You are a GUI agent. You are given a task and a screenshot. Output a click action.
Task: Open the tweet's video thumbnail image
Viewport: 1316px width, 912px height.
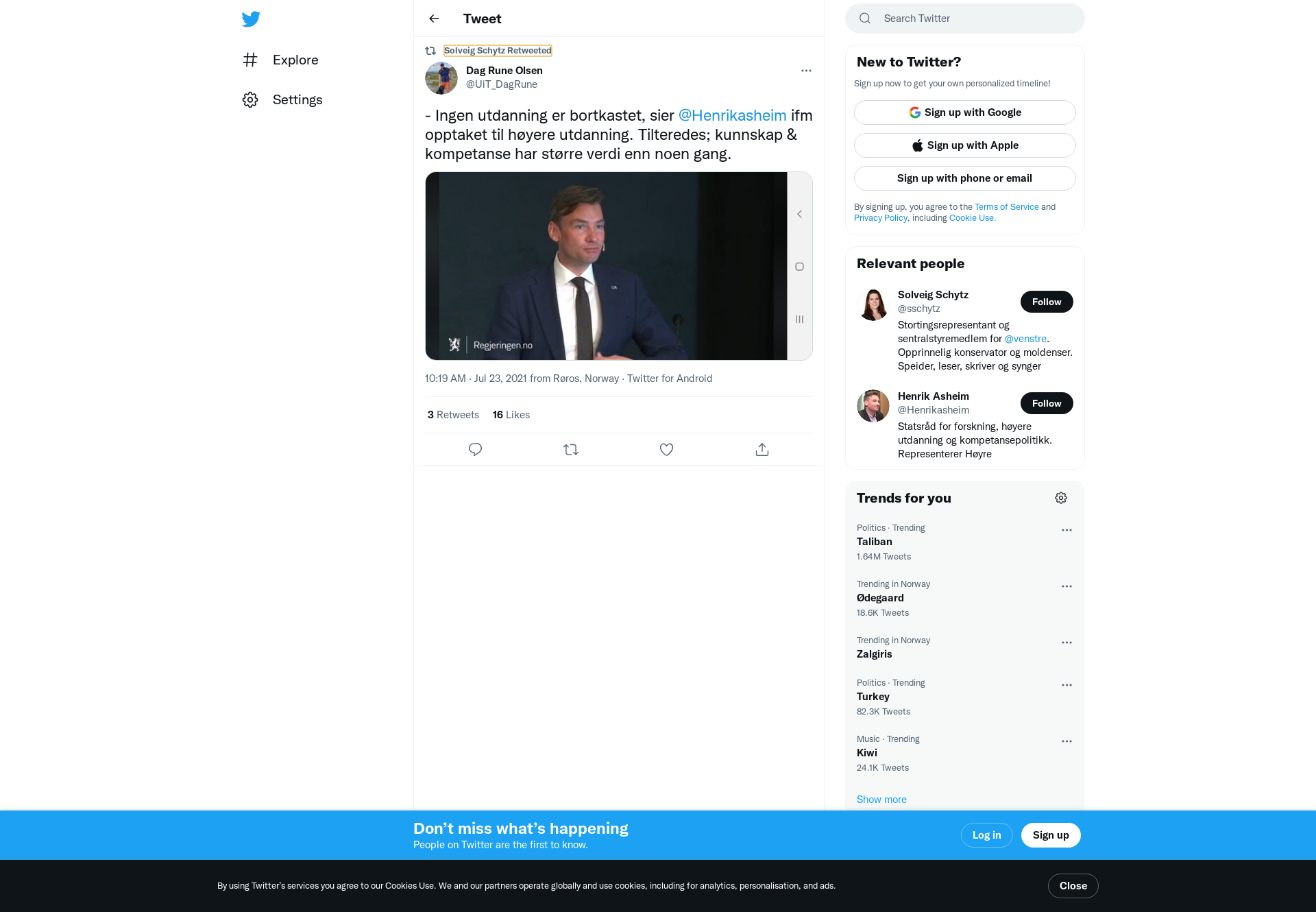pyautogui.click(x=607, y=266)
